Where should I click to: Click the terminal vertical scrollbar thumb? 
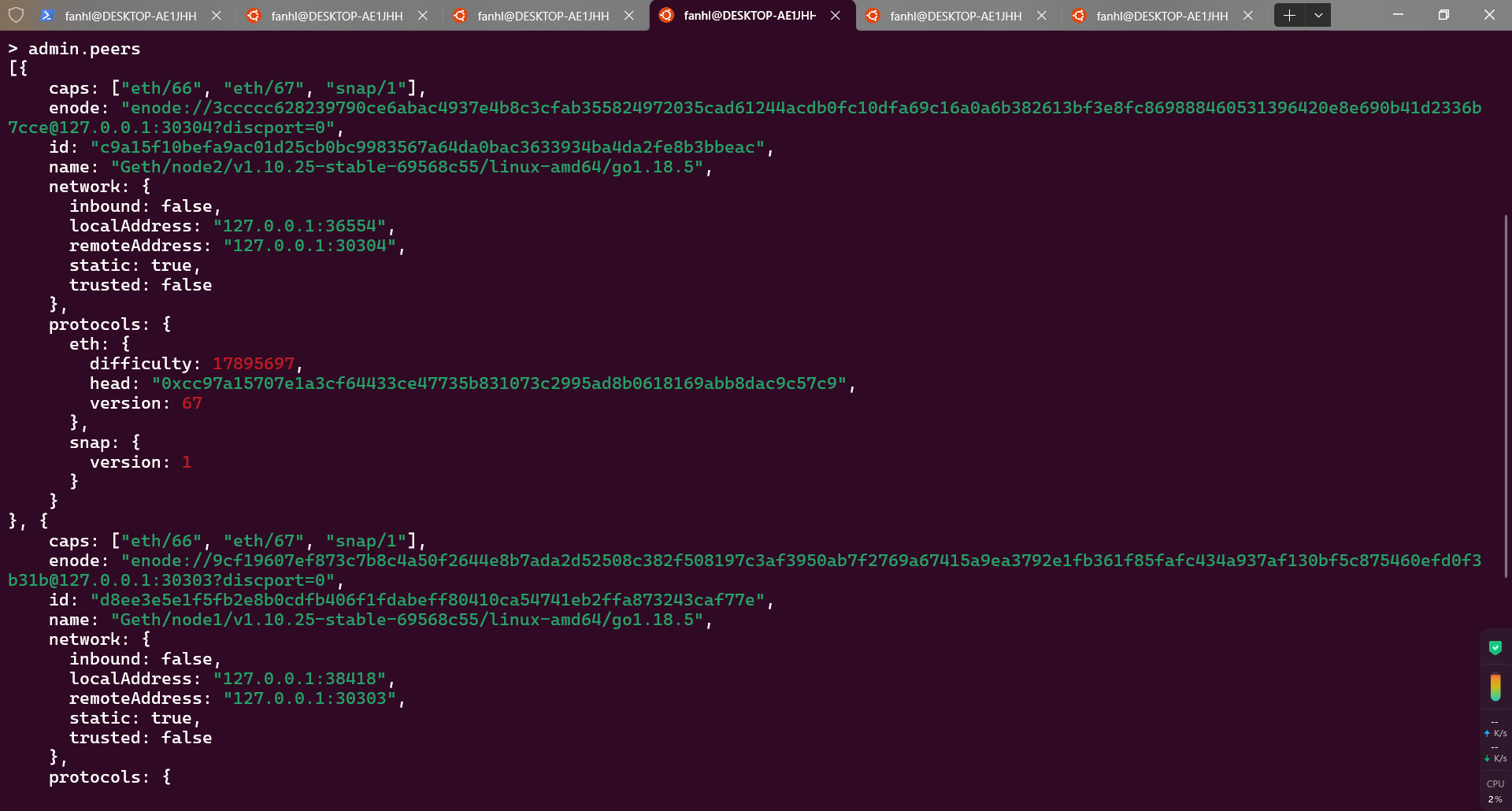click(x=1506, y=394)
